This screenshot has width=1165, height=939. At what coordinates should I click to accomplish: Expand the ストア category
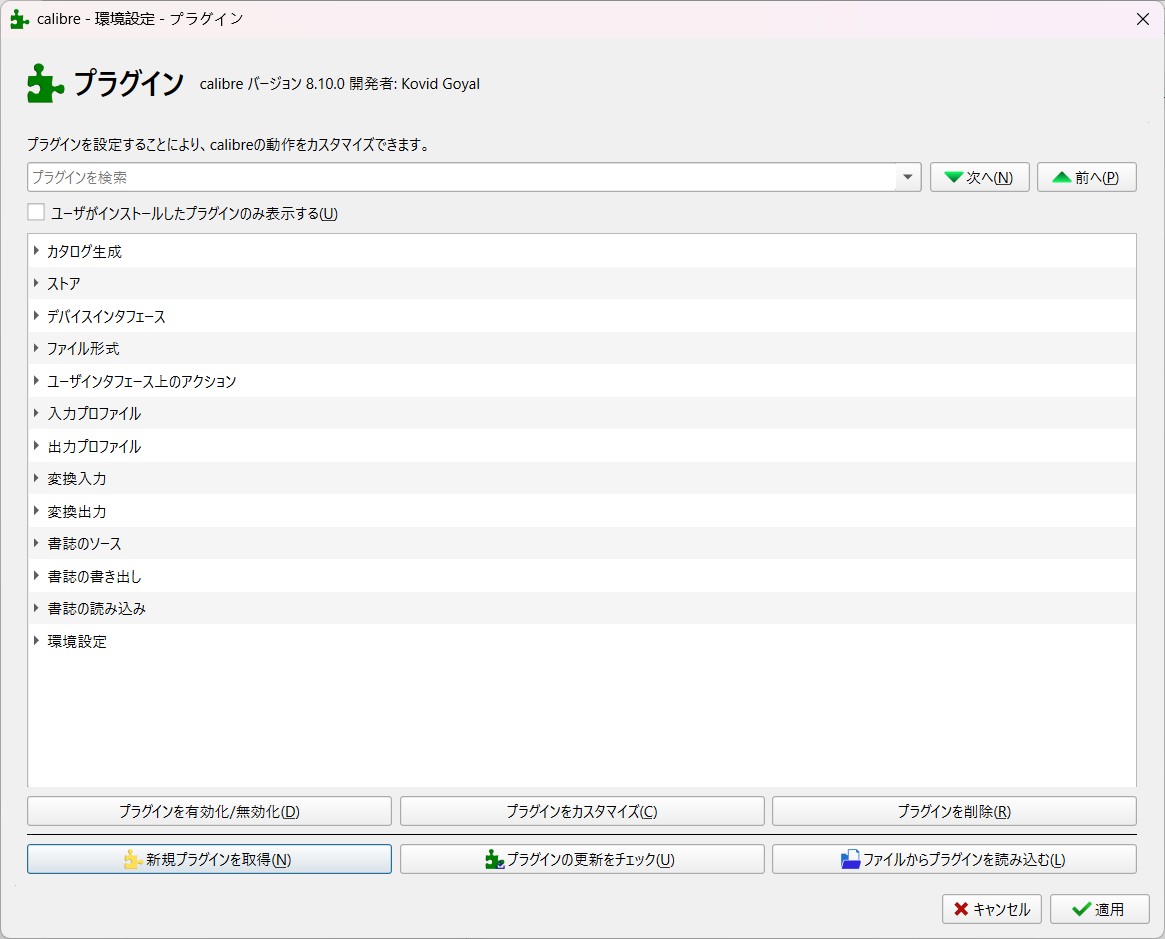click(x=36, y=283)
